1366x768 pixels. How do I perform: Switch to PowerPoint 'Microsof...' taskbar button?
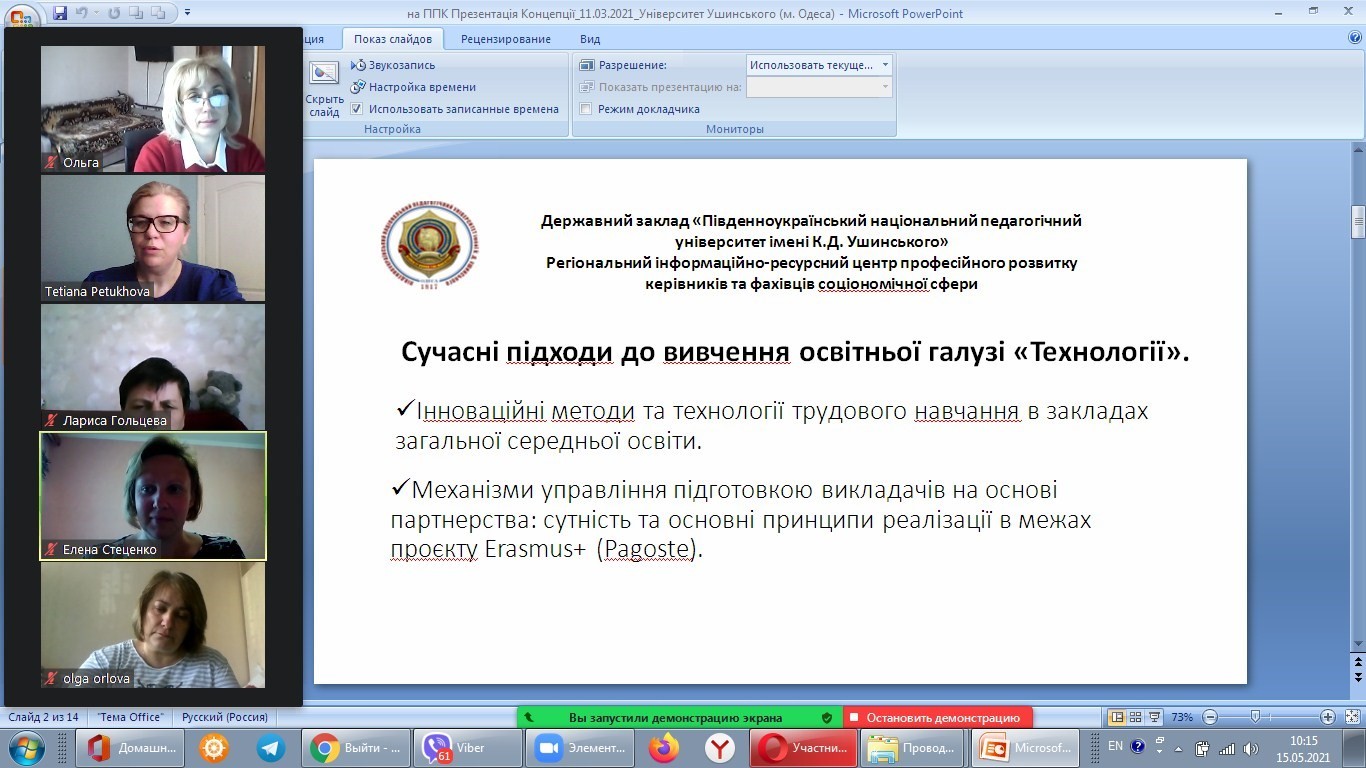point(1027,748)
